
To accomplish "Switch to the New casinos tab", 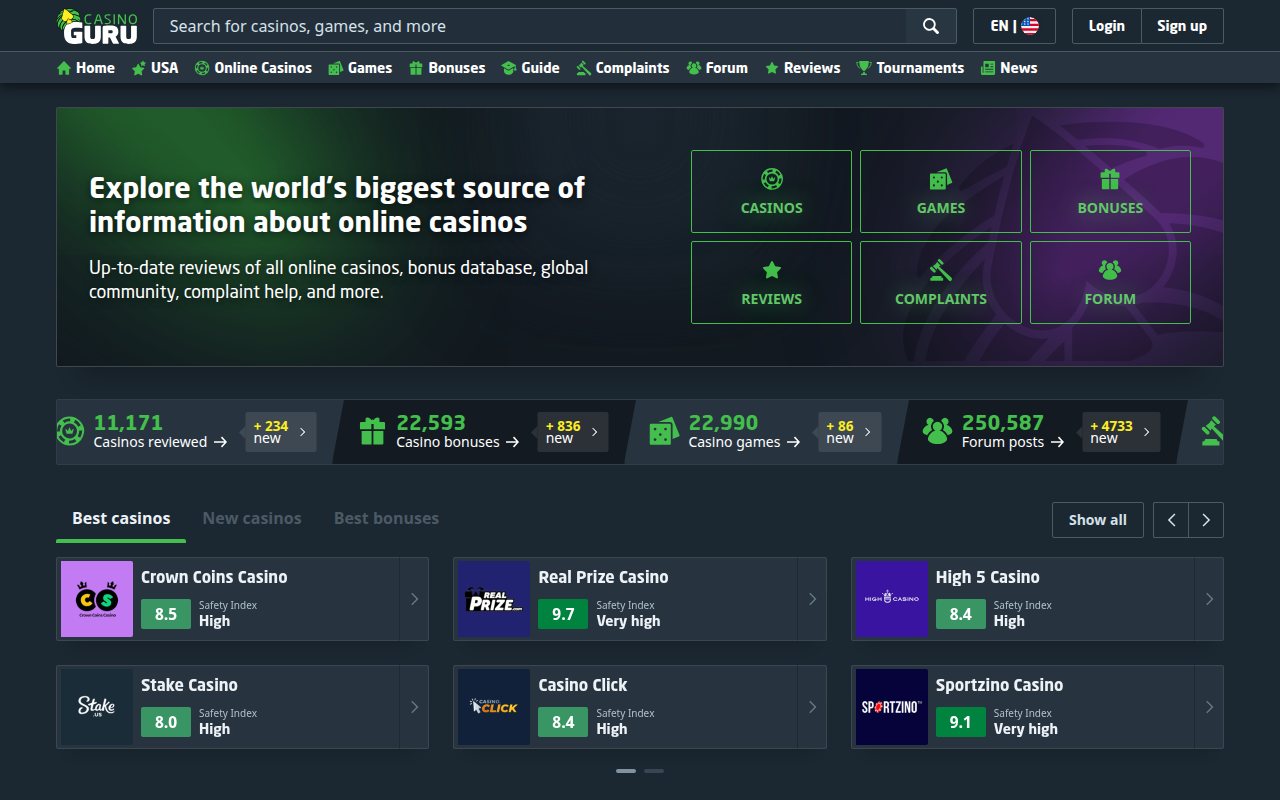I will point(252,519).
